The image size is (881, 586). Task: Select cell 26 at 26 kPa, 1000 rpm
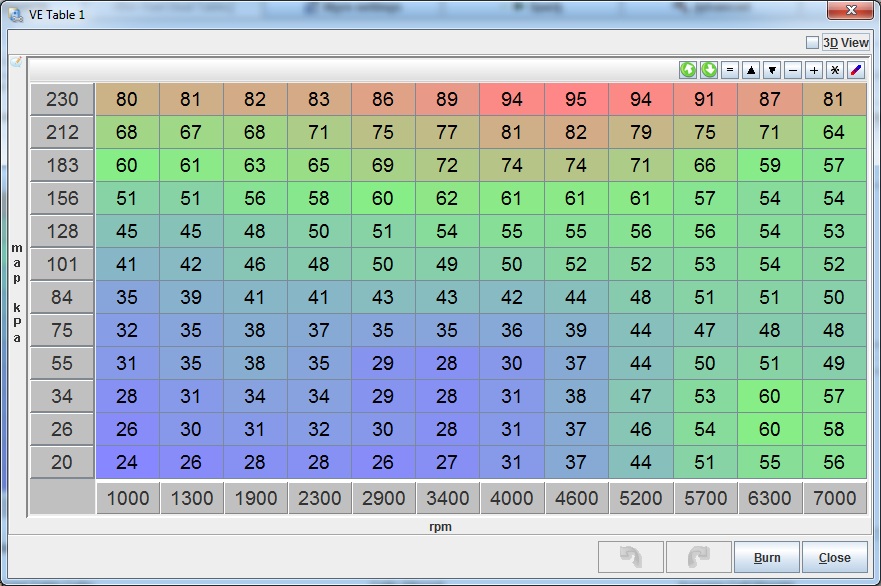pyautogui.click(x=127, y=429)
